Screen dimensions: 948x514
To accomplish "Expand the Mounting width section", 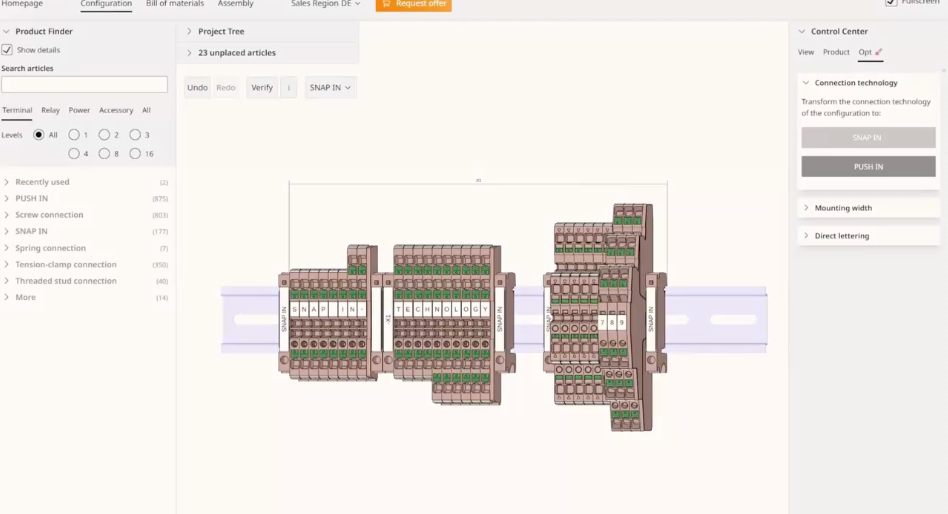I will (806, 208).
